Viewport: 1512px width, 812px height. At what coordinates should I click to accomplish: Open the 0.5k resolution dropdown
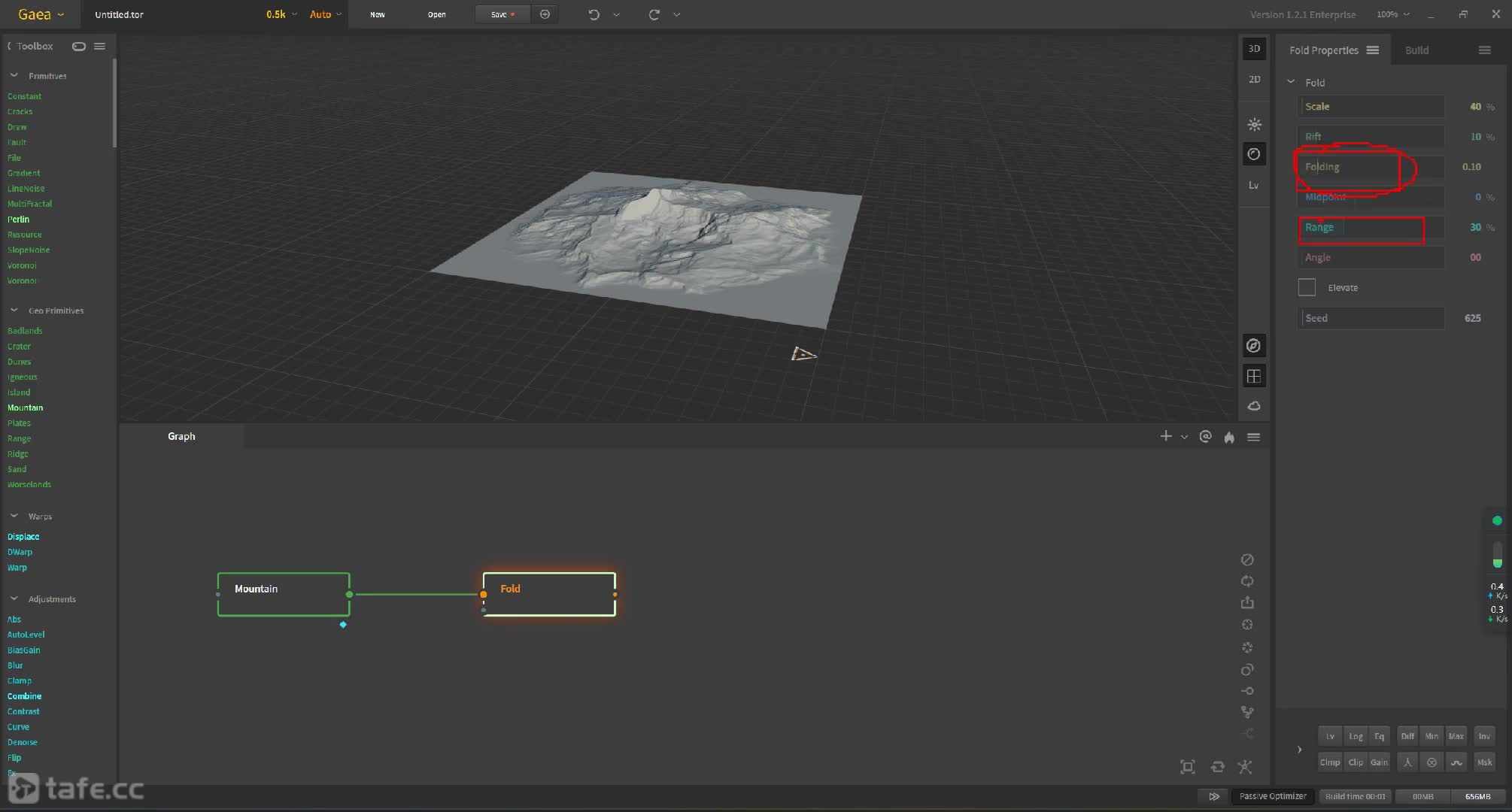[x=281, y=14]
